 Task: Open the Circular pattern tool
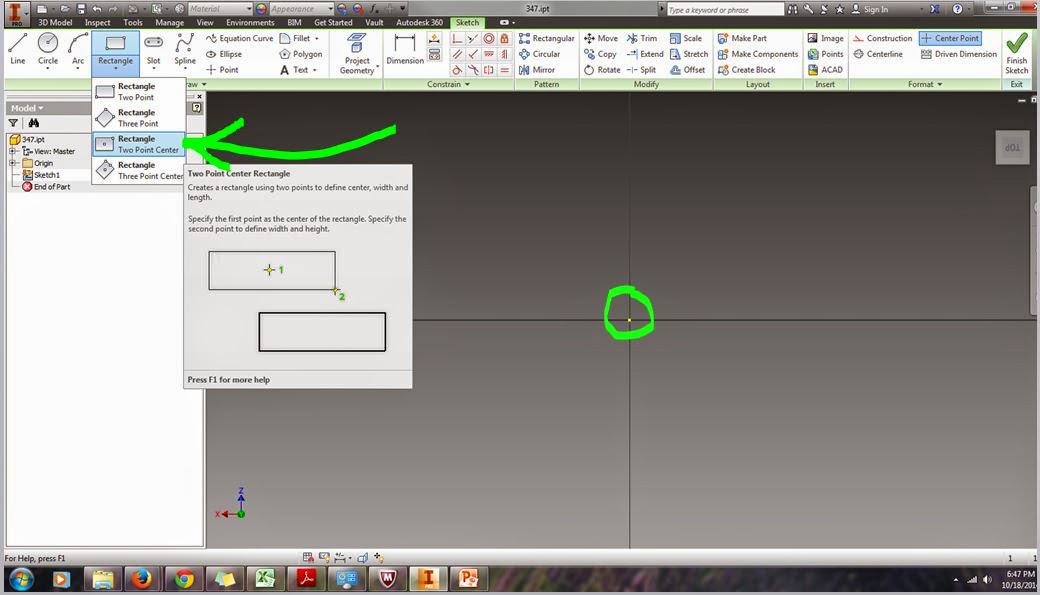point(539,54)
